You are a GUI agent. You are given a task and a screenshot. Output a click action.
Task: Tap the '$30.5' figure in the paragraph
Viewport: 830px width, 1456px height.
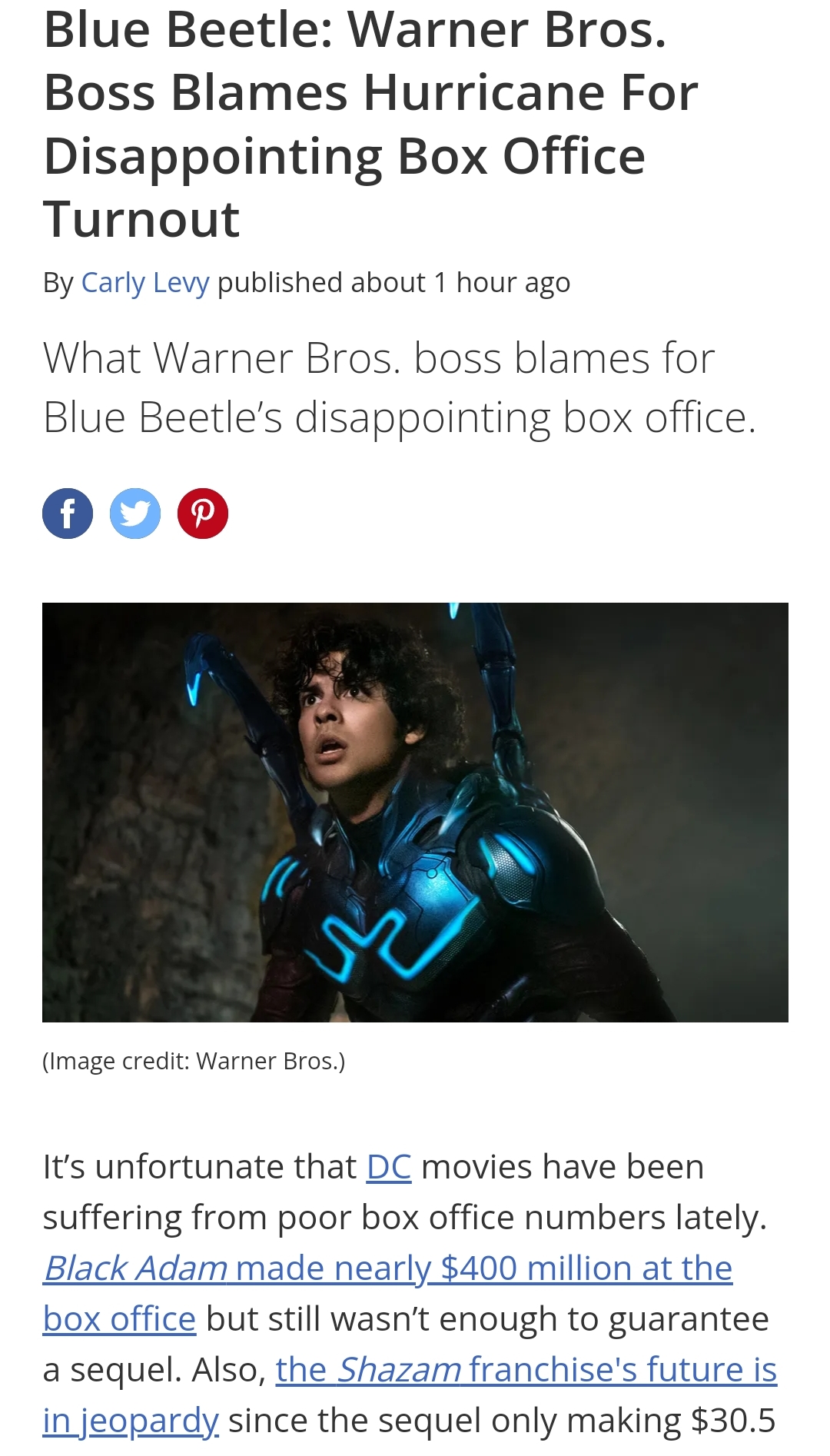[x=733, y=1420]
